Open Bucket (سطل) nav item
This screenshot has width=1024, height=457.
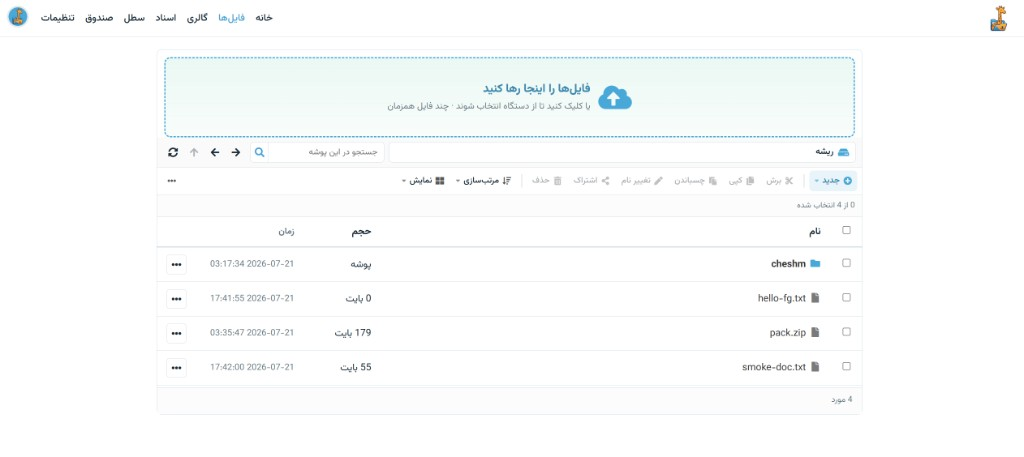pos(134,18)
